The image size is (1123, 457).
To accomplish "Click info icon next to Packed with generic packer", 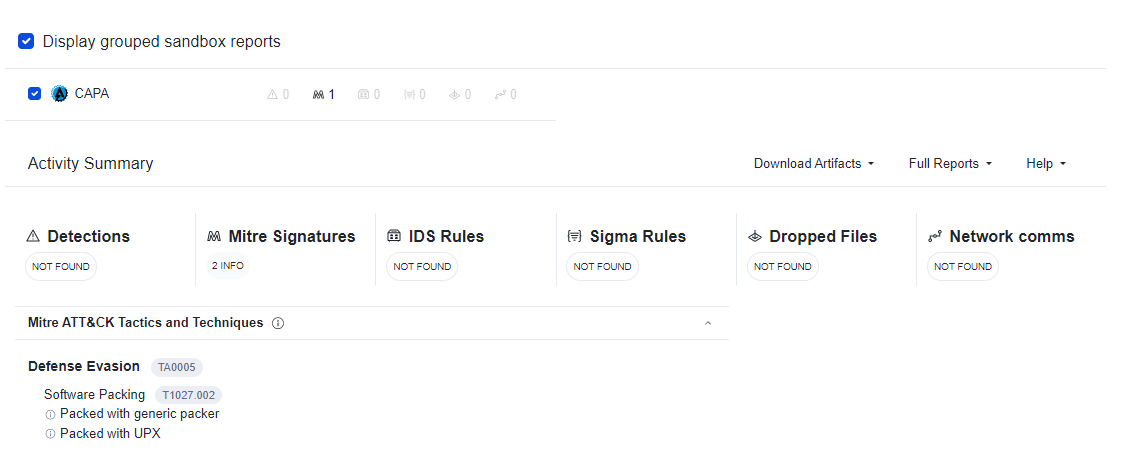I will coord(50,414).
